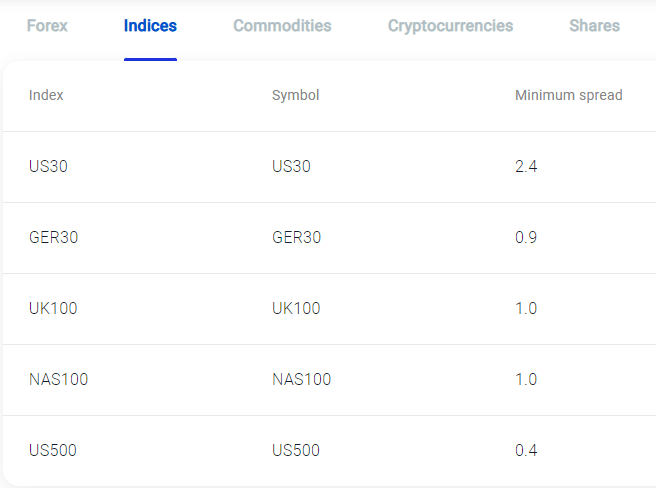Click the Symbol column header
The height and width of the screenshot is (488, 656).
coord(295,95)
